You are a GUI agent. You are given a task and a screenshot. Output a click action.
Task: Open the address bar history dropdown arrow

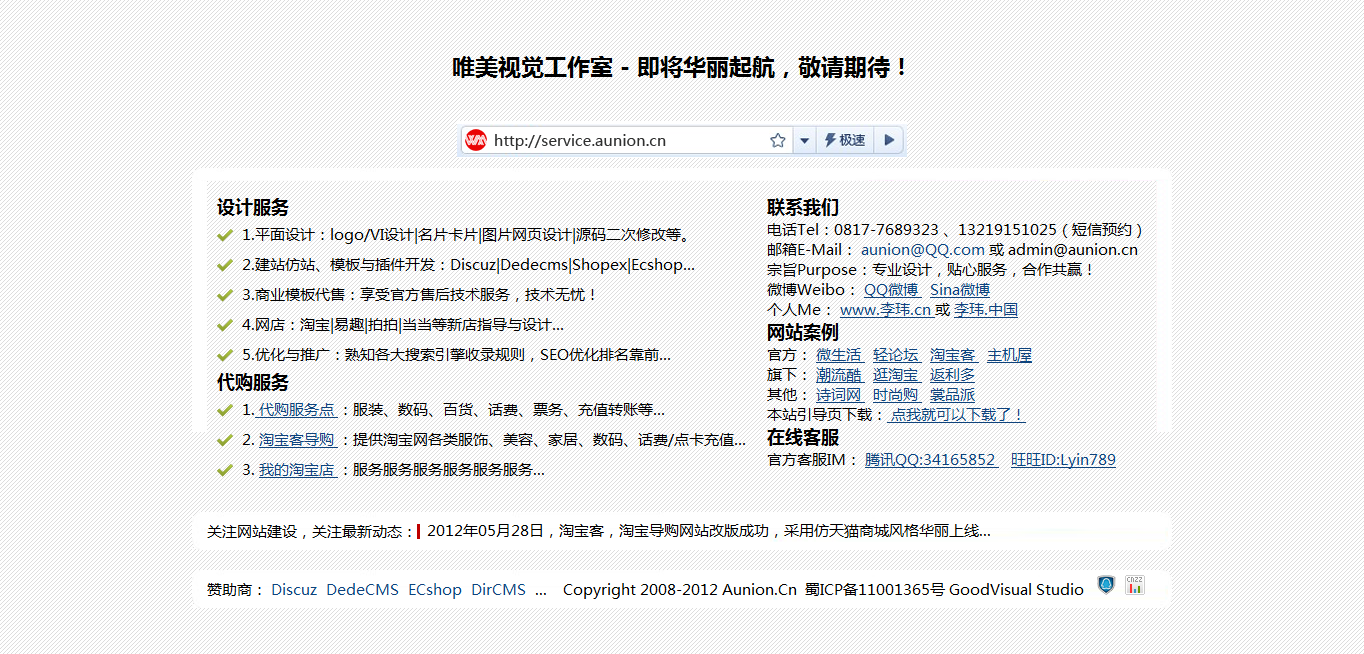click(805, 140)
